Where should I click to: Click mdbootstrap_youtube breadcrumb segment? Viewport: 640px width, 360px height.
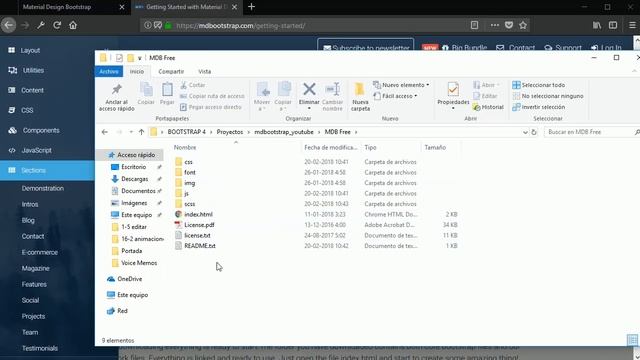point(284,132)
